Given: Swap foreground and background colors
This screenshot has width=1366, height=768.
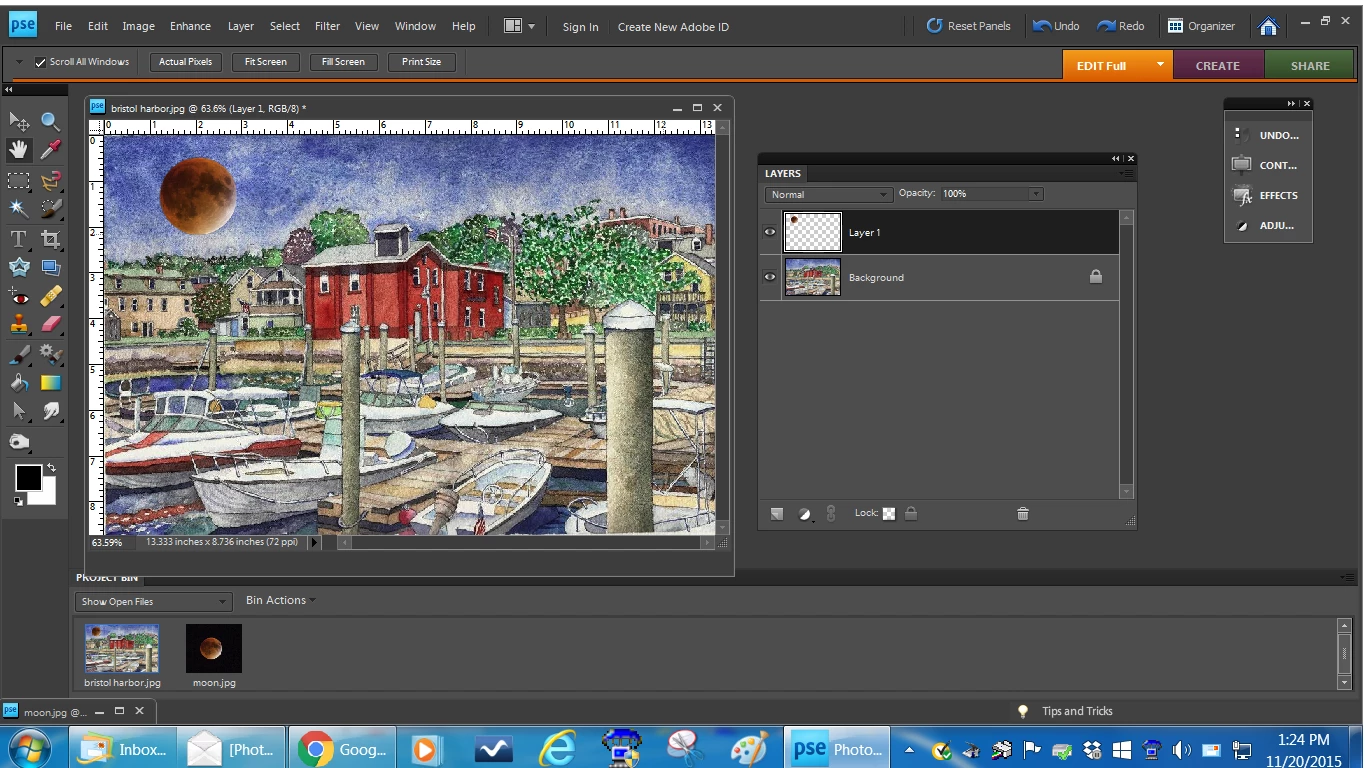Looking at the screenshot, I should (51, 467).
